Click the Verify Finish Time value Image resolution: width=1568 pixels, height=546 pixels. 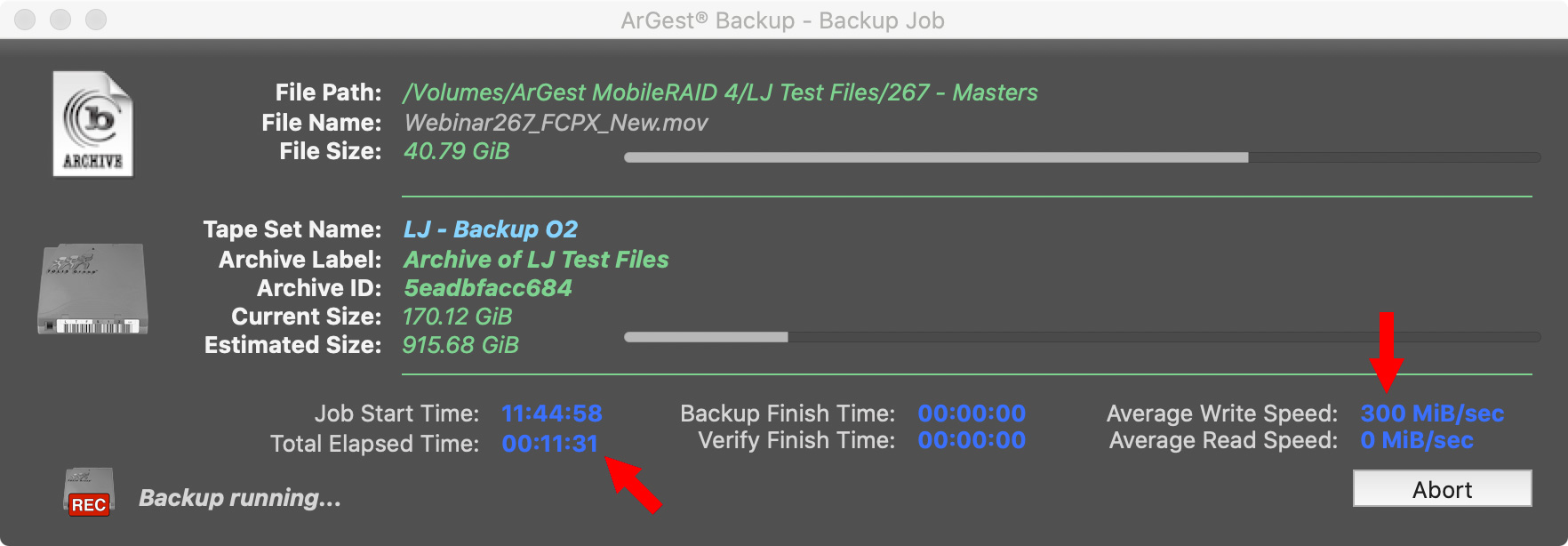point(972,440)
